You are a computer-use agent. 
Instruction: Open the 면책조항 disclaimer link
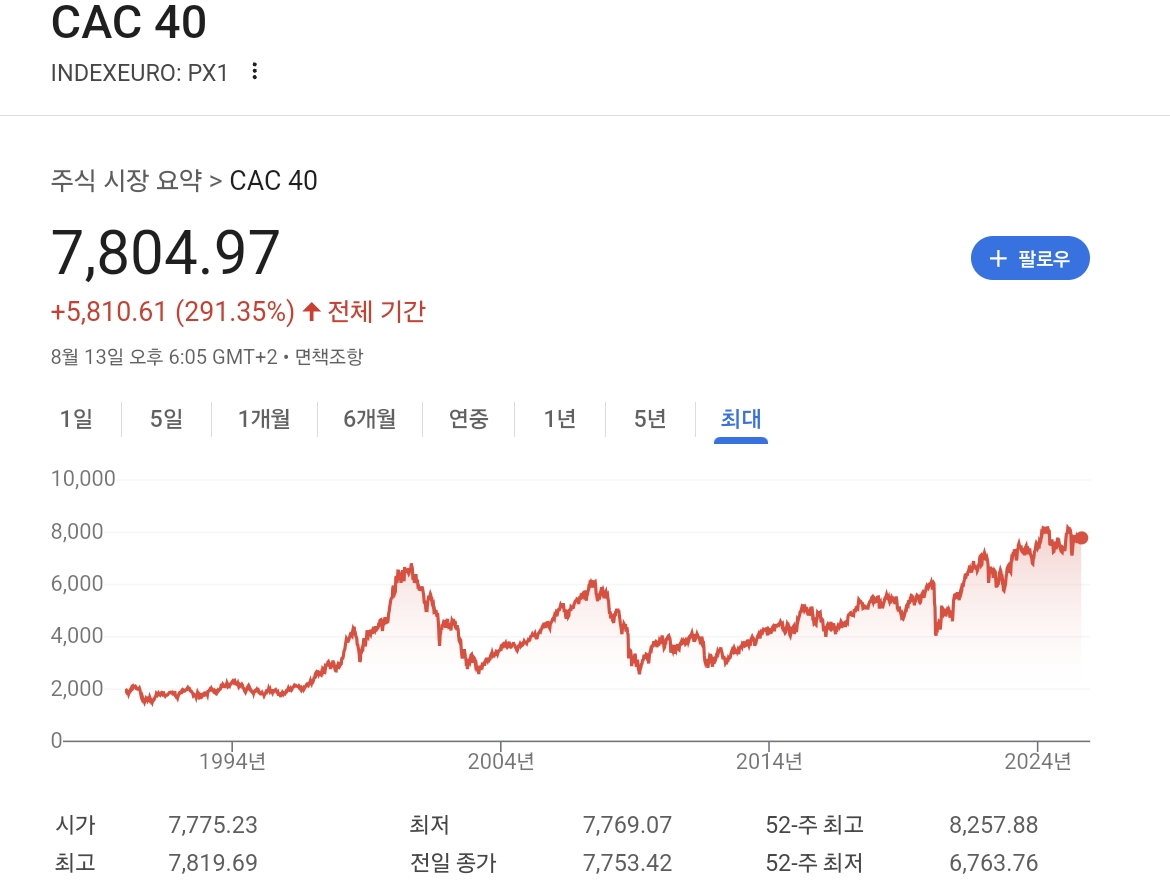(329, 357)
